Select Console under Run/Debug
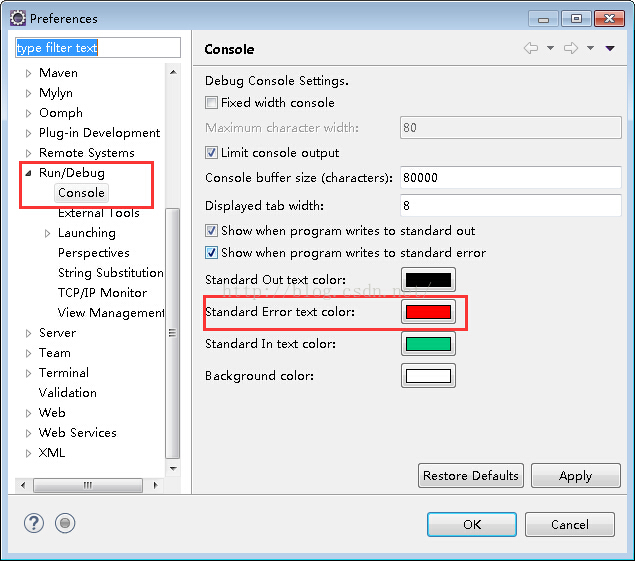635x561 pixels. [81, 193]
